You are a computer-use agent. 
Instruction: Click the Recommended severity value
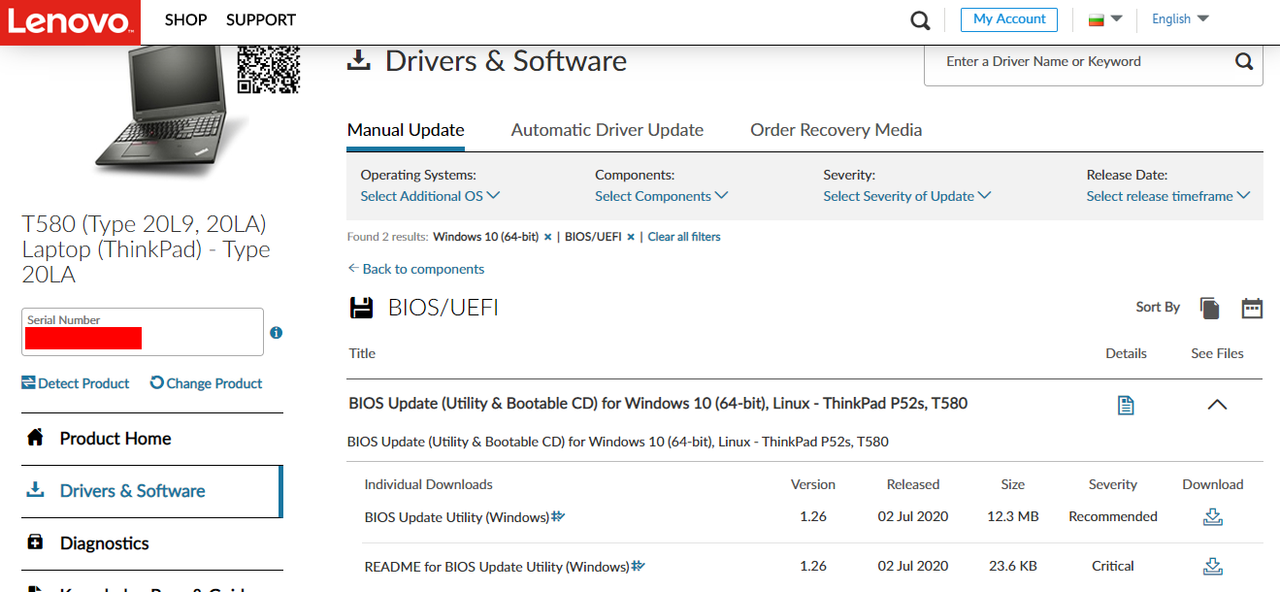coord(1113,517)
